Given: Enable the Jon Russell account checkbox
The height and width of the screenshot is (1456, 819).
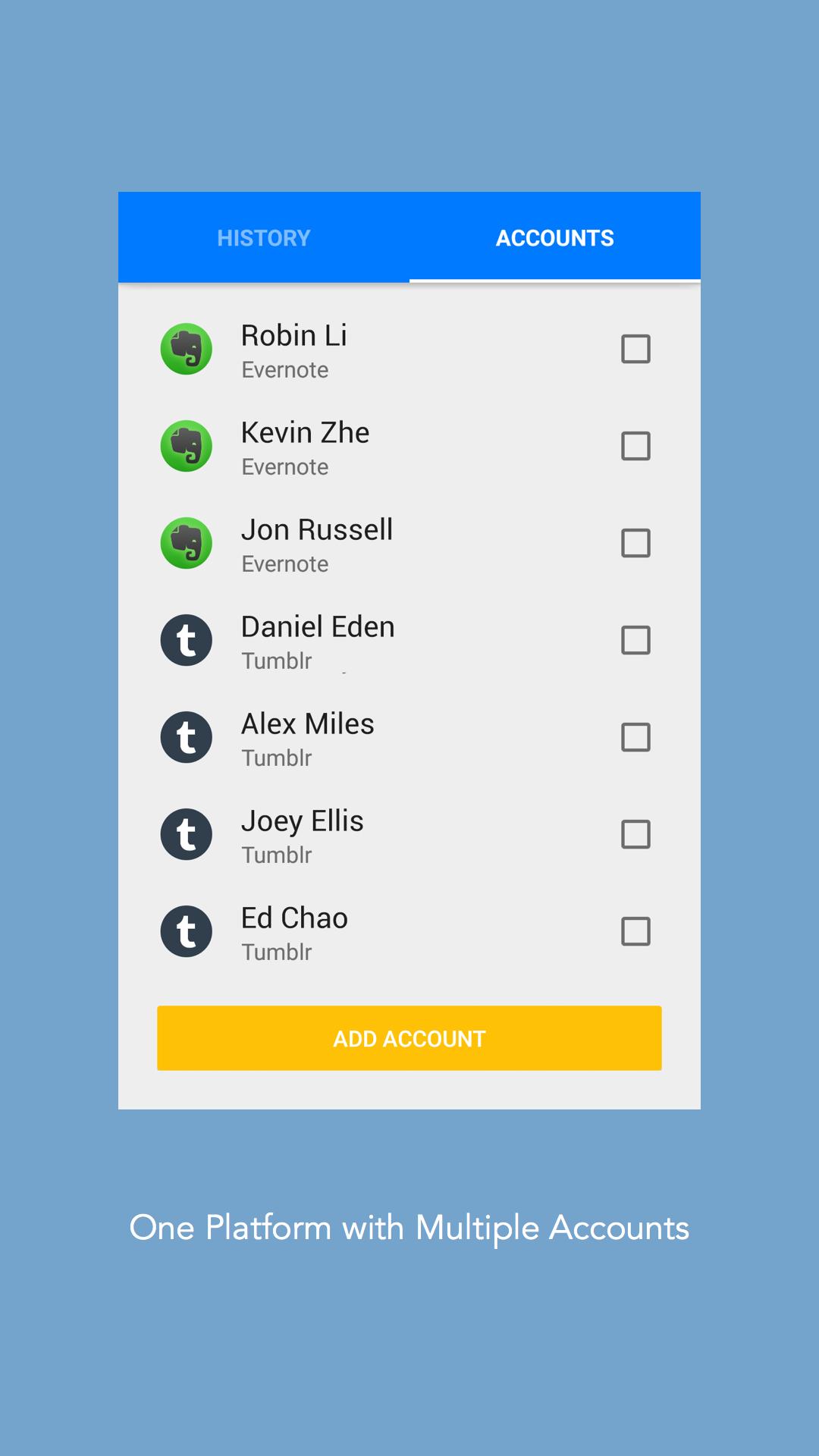Looking at the screenshot, I should tap(635, 543).
